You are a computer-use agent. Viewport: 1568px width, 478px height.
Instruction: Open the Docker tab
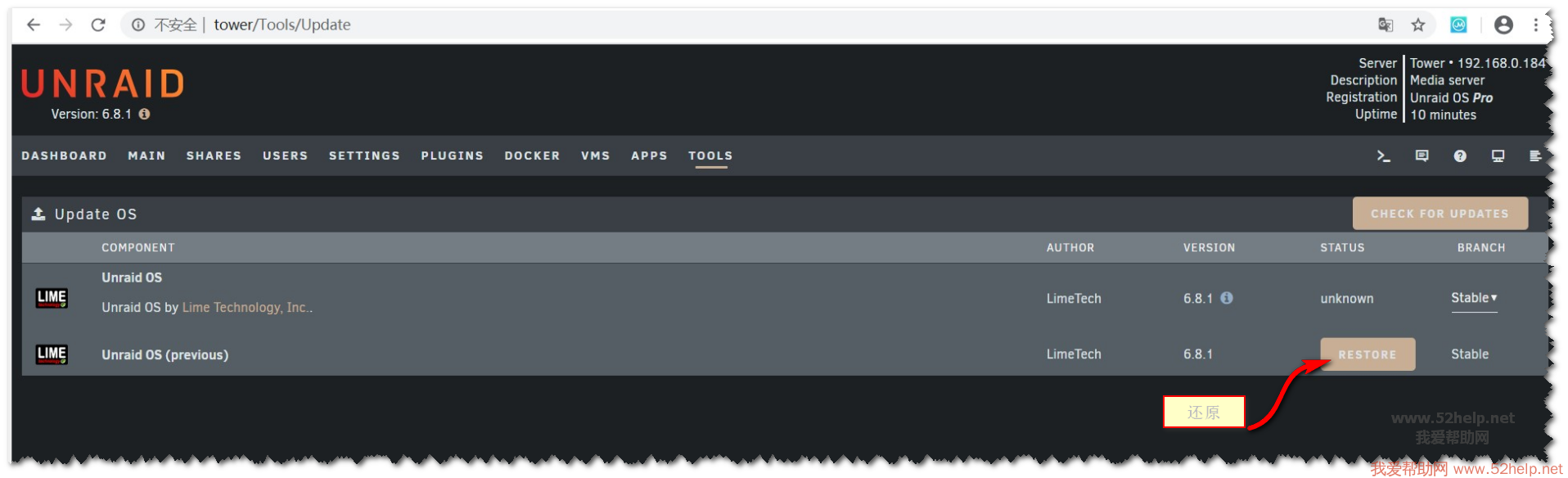coord(532,156)
